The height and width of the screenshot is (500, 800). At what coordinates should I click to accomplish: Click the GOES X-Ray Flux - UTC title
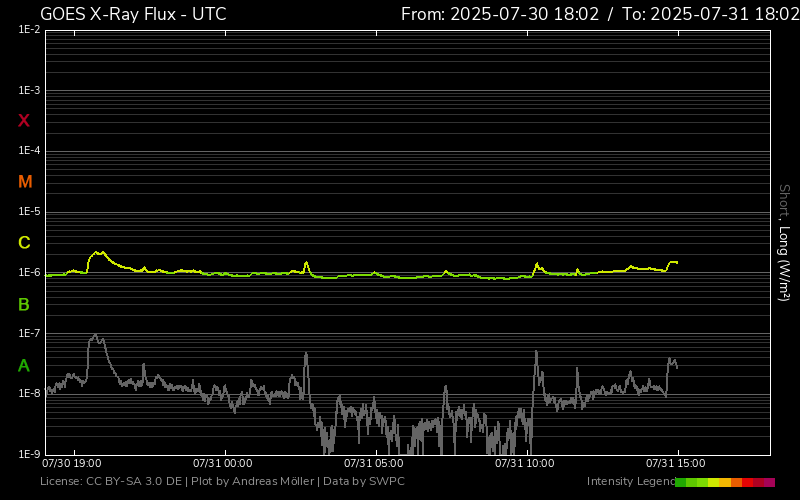(133, 14)
